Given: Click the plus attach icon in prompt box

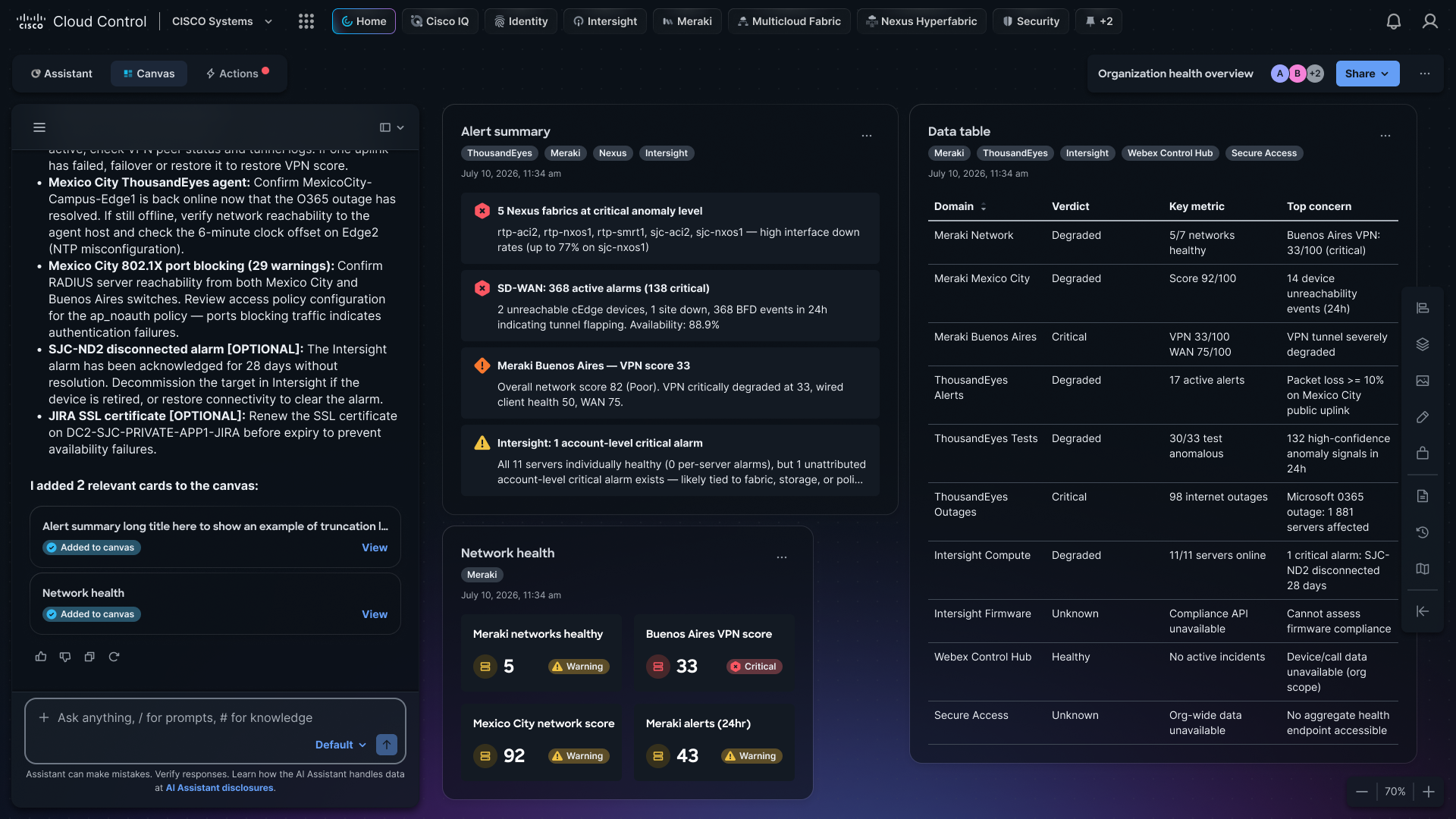Looking at the screenshot, I should (x=44, y=717).
